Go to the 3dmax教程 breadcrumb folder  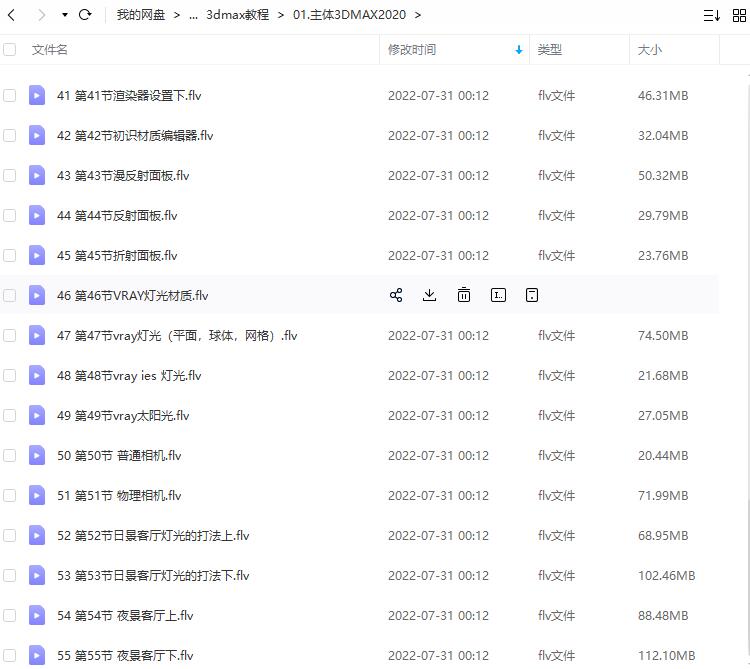click(236, 15)
